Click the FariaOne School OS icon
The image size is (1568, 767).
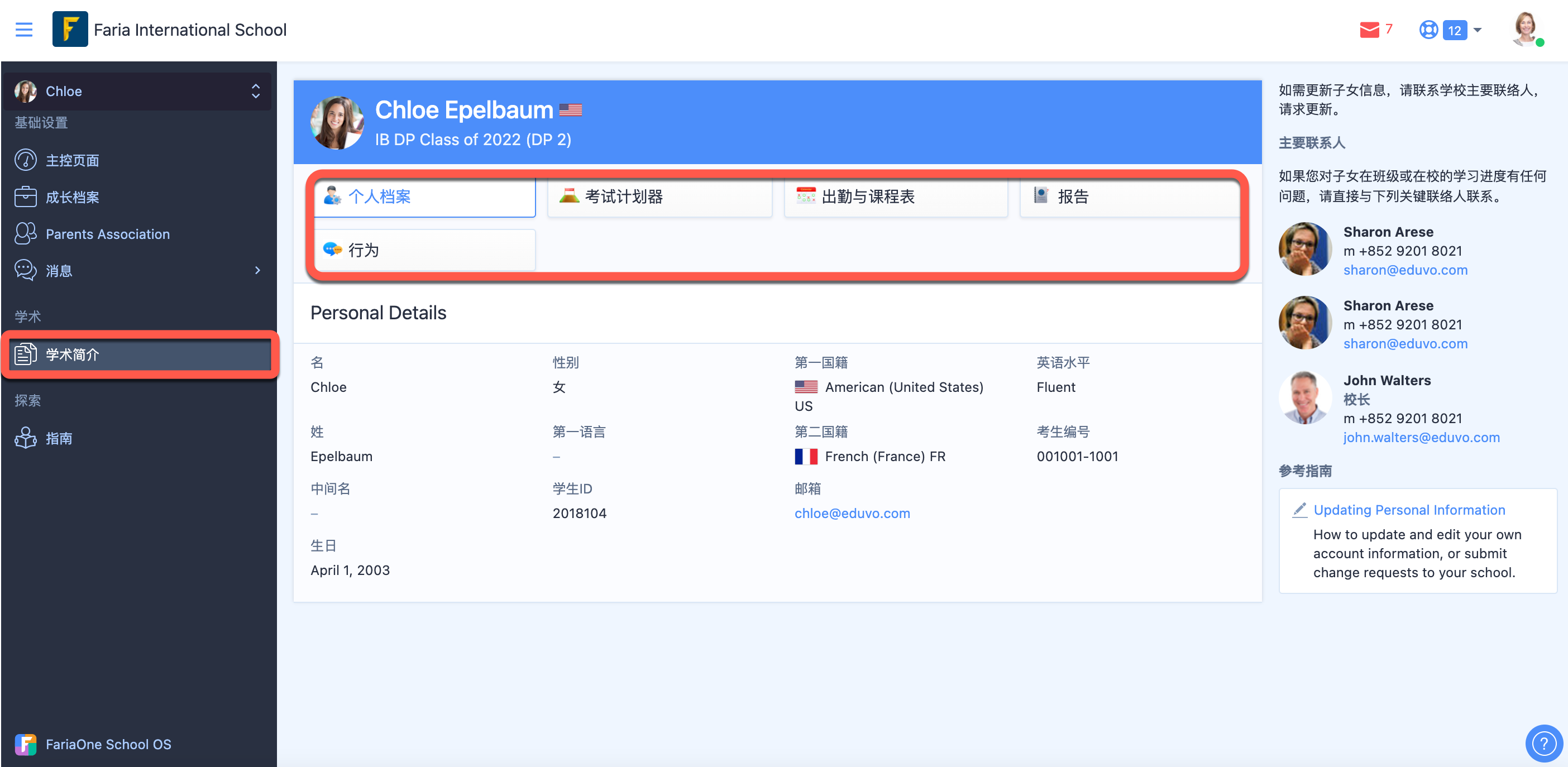click(26, 744)
